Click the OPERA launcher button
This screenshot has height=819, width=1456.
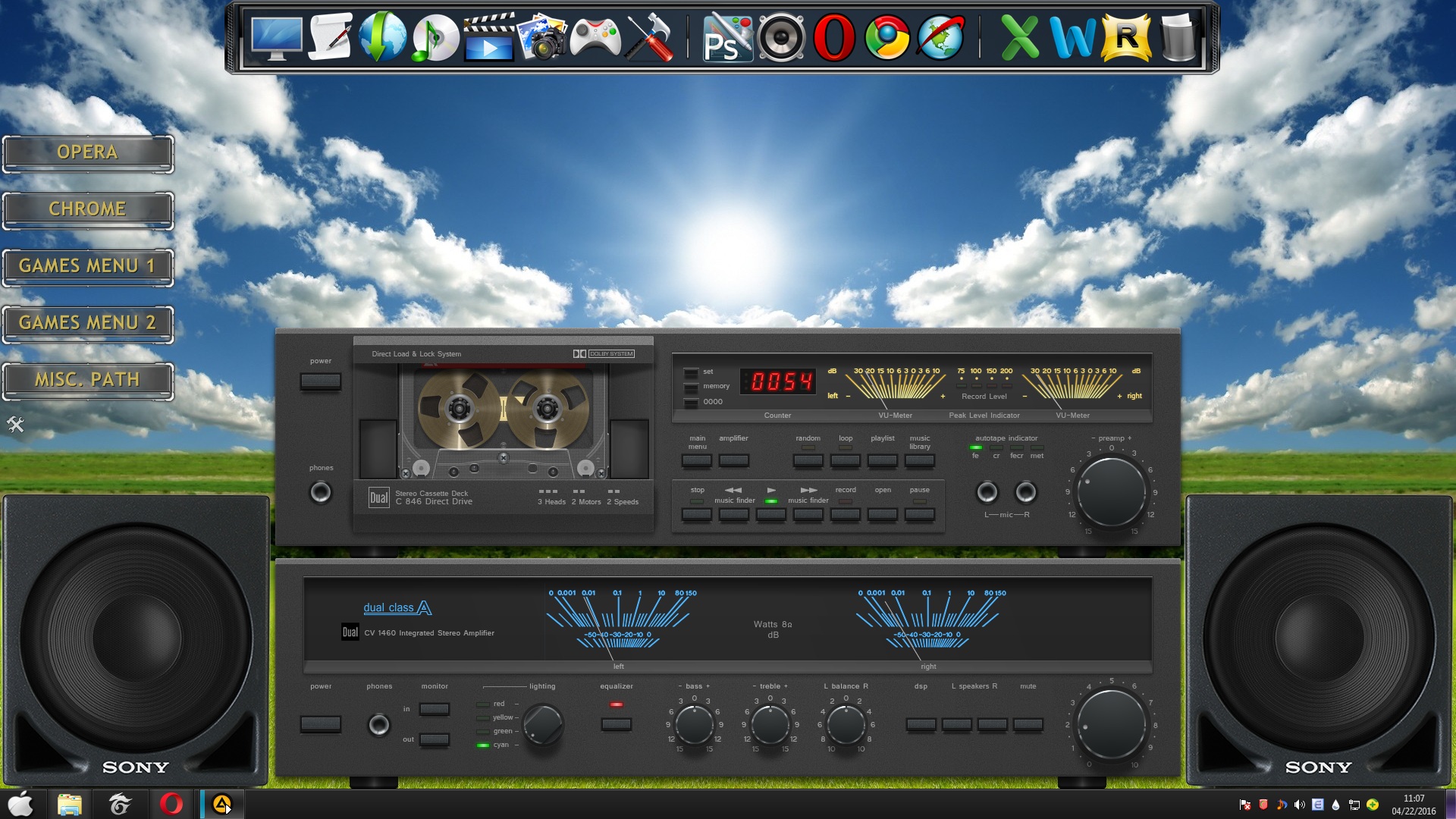(x=88, y=153)
